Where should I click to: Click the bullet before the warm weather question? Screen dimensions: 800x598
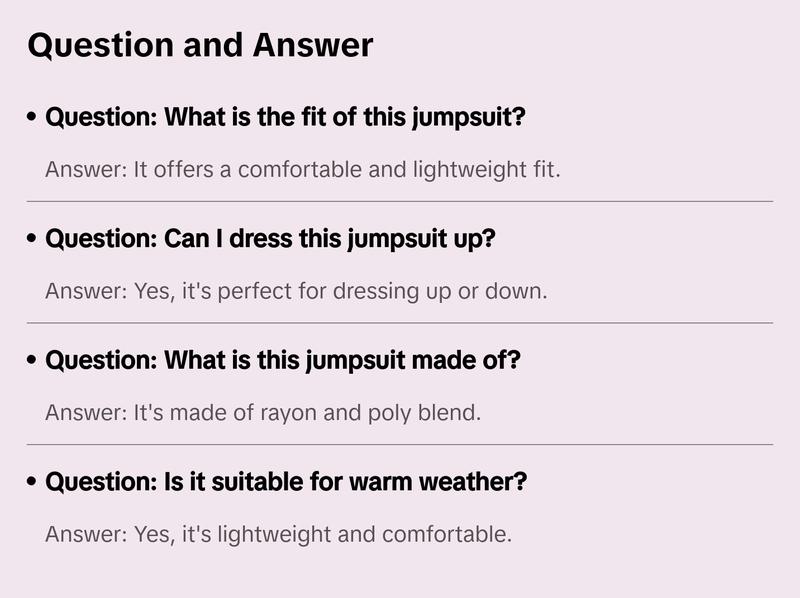click(x=33, y=483)
